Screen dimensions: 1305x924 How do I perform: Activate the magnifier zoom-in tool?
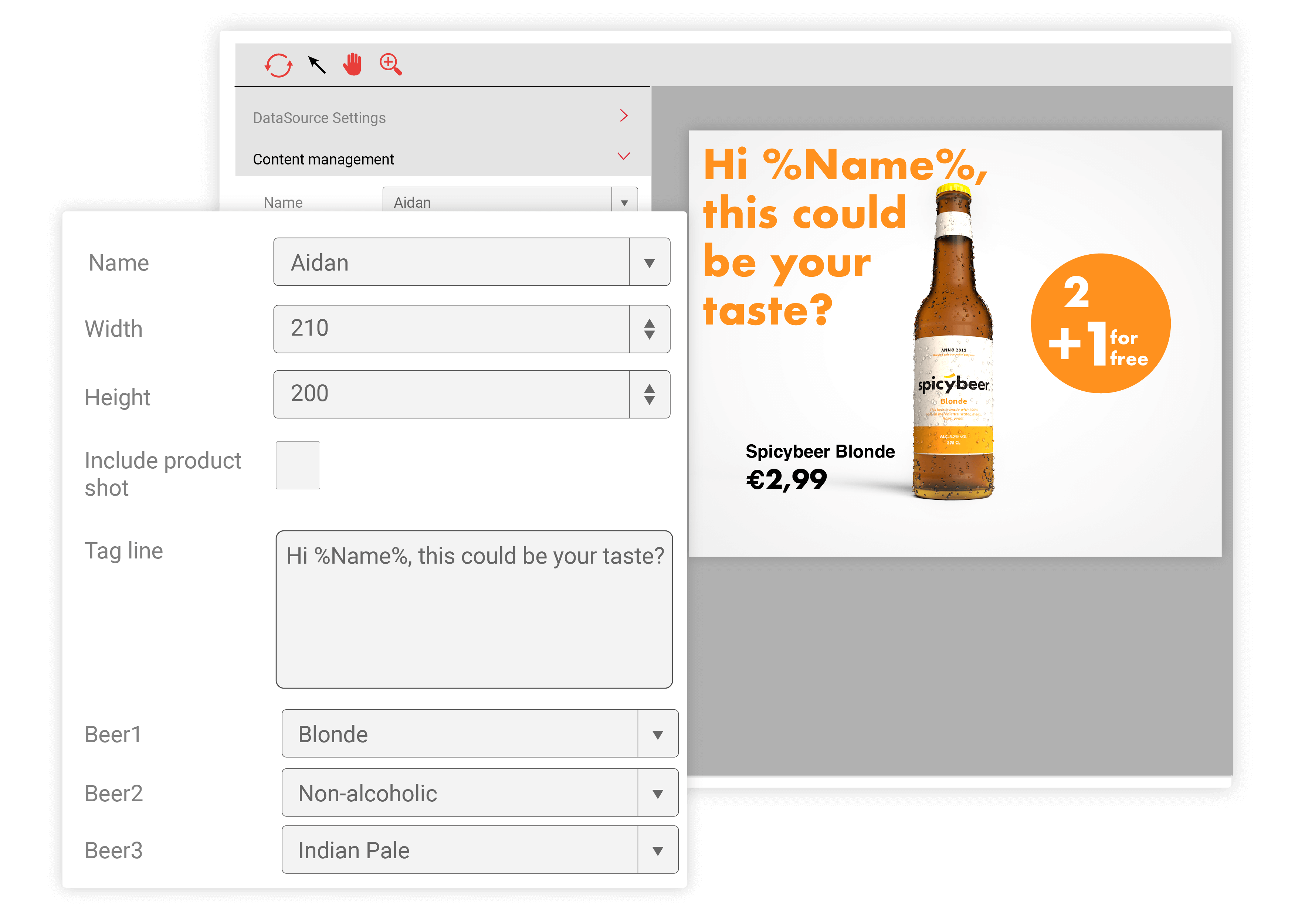click(391, 64)
